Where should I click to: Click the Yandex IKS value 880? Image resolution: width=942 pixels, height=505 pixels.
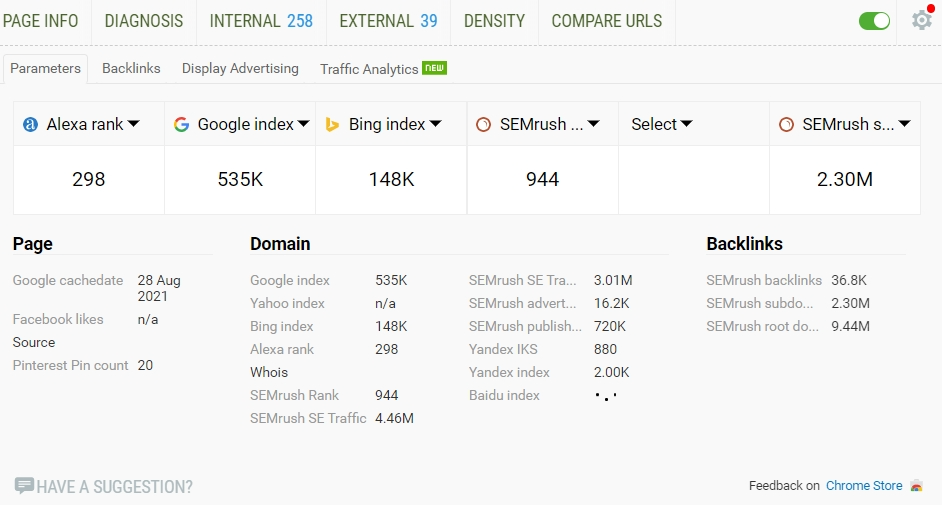(605, 349)
